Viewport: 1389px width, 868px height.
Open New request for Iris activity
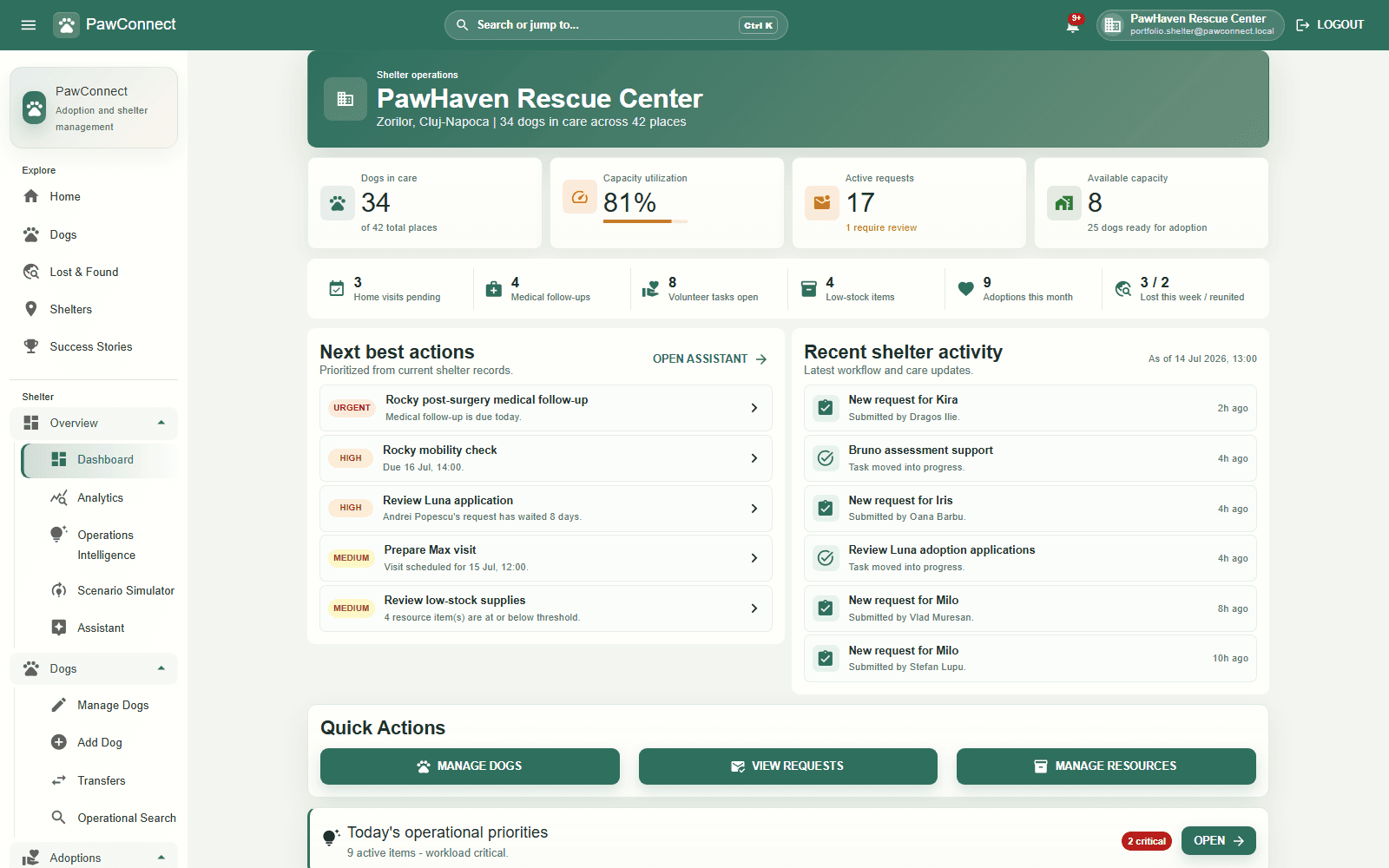1030,509
